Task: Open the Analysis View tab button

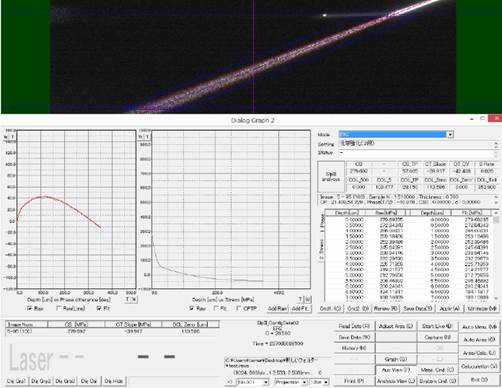Action: 396,381
